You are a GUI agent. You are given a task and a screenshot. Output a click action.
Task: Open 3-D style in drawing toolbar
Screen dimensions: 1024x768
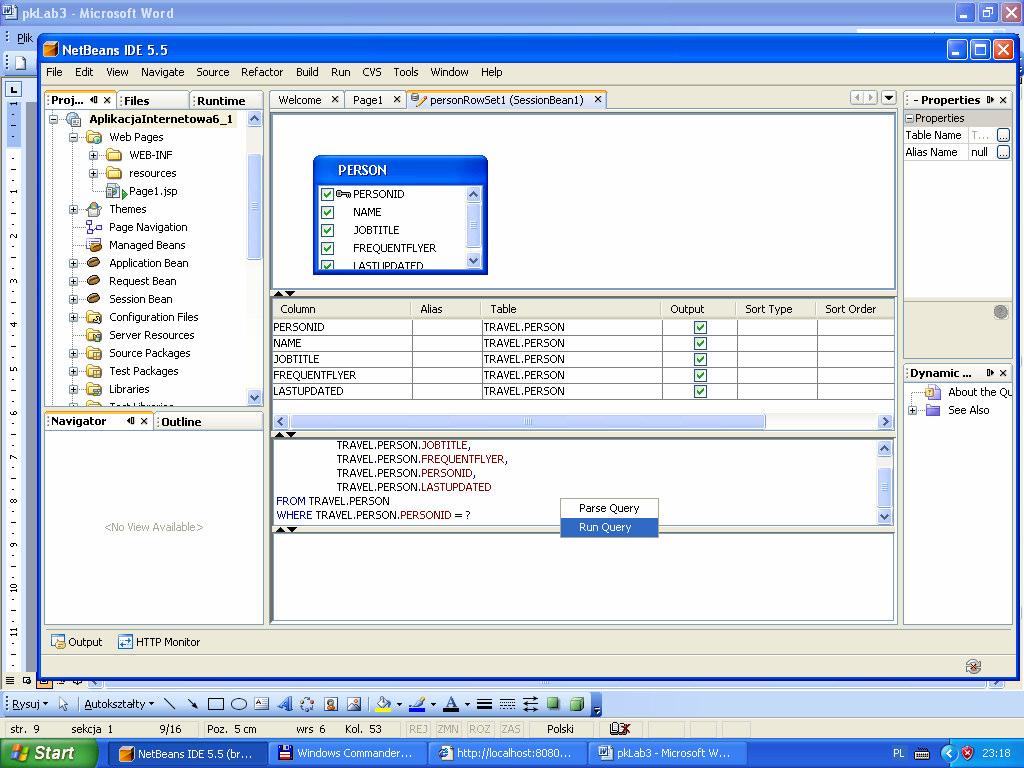point(577,704)
